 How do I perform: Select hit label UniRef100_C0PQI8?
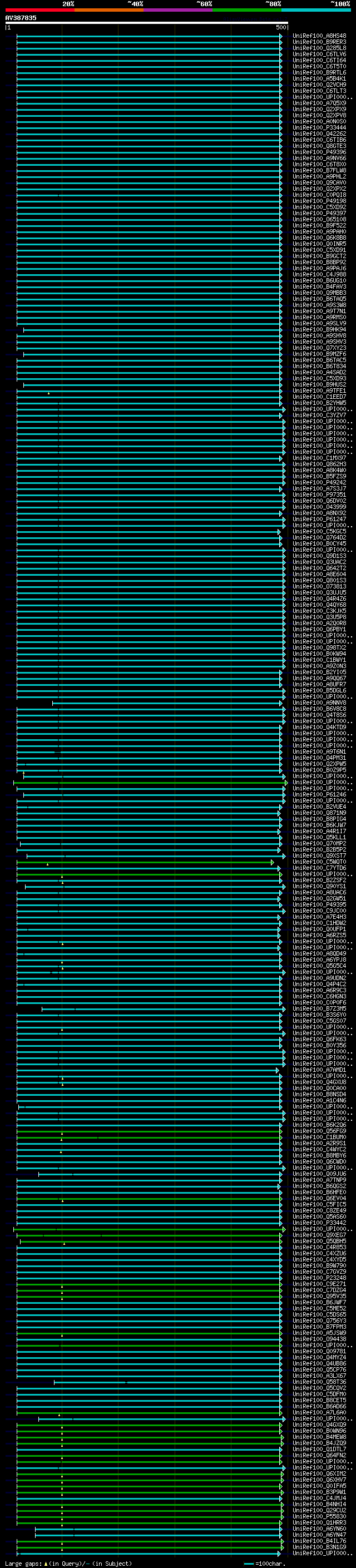319,195
